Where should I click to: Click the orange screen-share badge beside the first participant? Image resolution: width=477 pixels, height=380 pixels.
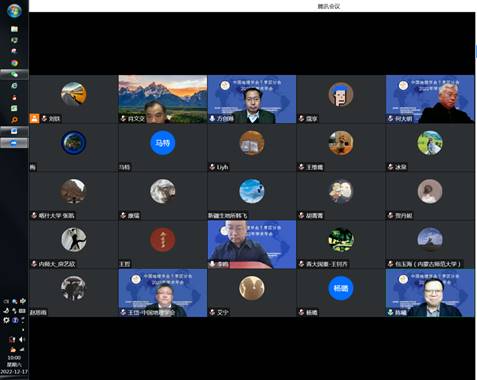34,118
